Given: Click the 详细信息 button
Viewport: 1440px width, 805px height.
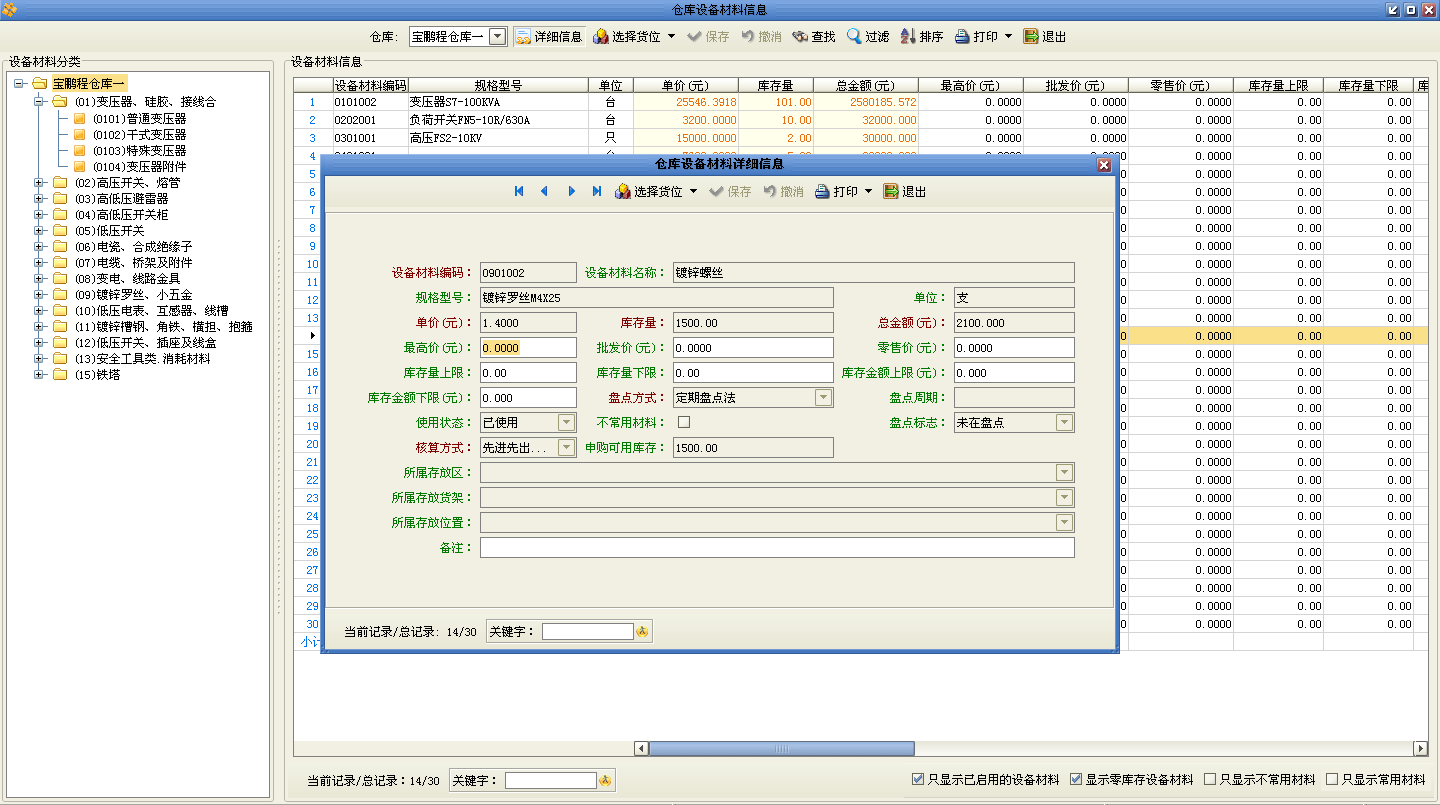Looking at the screenshot, I should (x=547, y=36).
